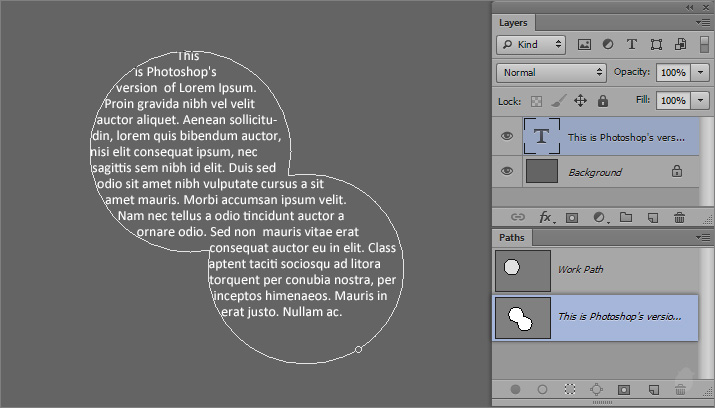Load path as a selection icon

point(570,389)
